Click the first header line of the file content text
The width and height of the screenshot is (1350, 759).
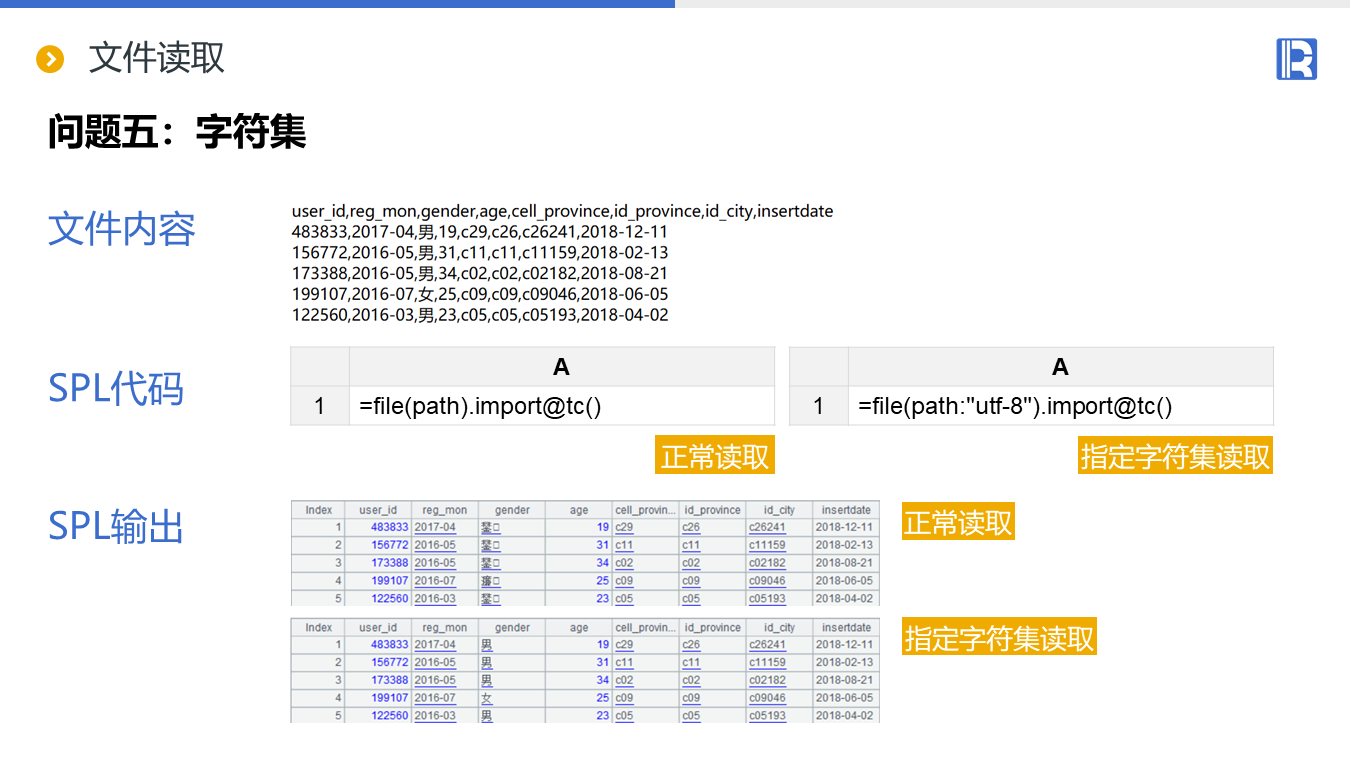tap(562, 211)
